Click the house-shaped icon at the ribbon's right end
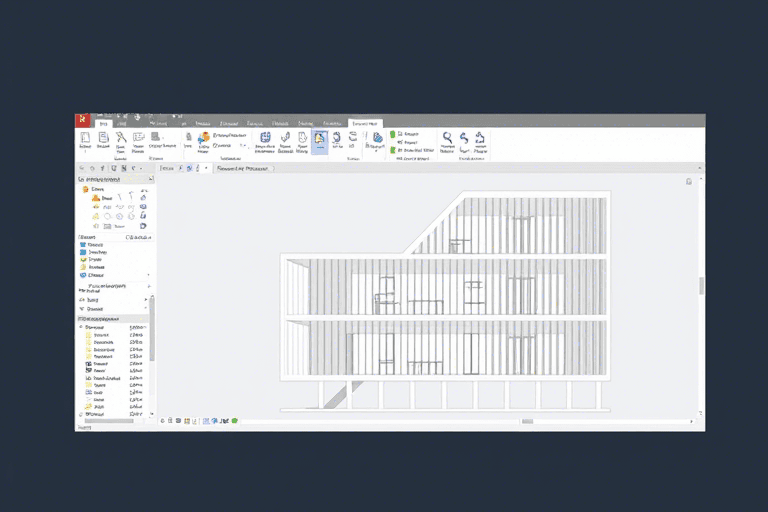This screenshot has height=512, width=768. pos(480,138)
